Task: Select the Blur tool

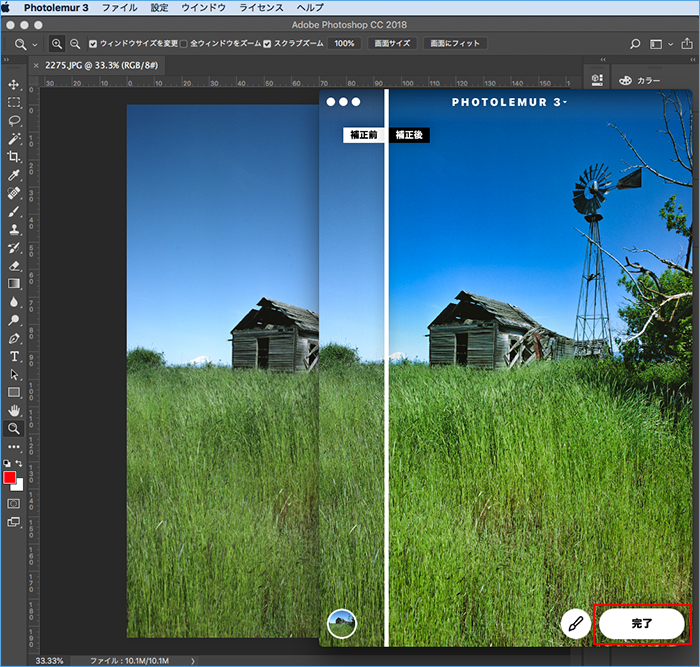Action: pos(14,302)
